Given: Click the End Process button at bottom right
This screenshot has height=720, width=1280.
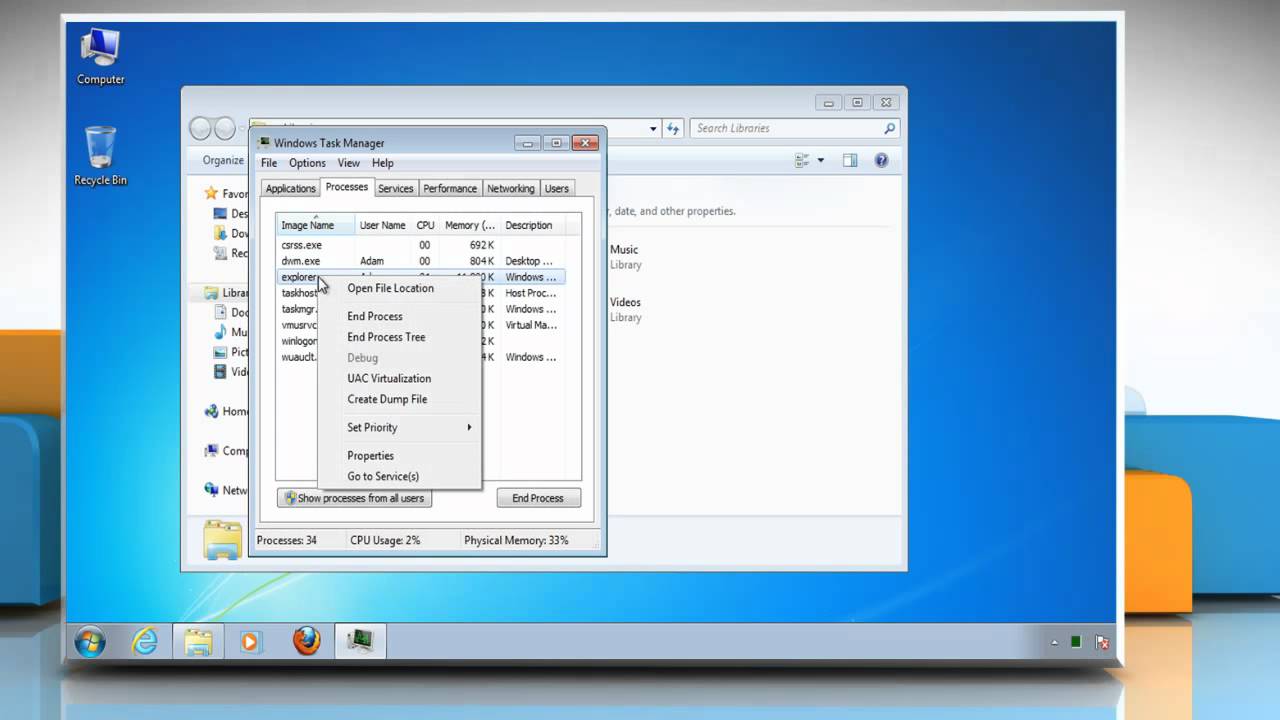Looking at the screenshot, I should 538,498.
